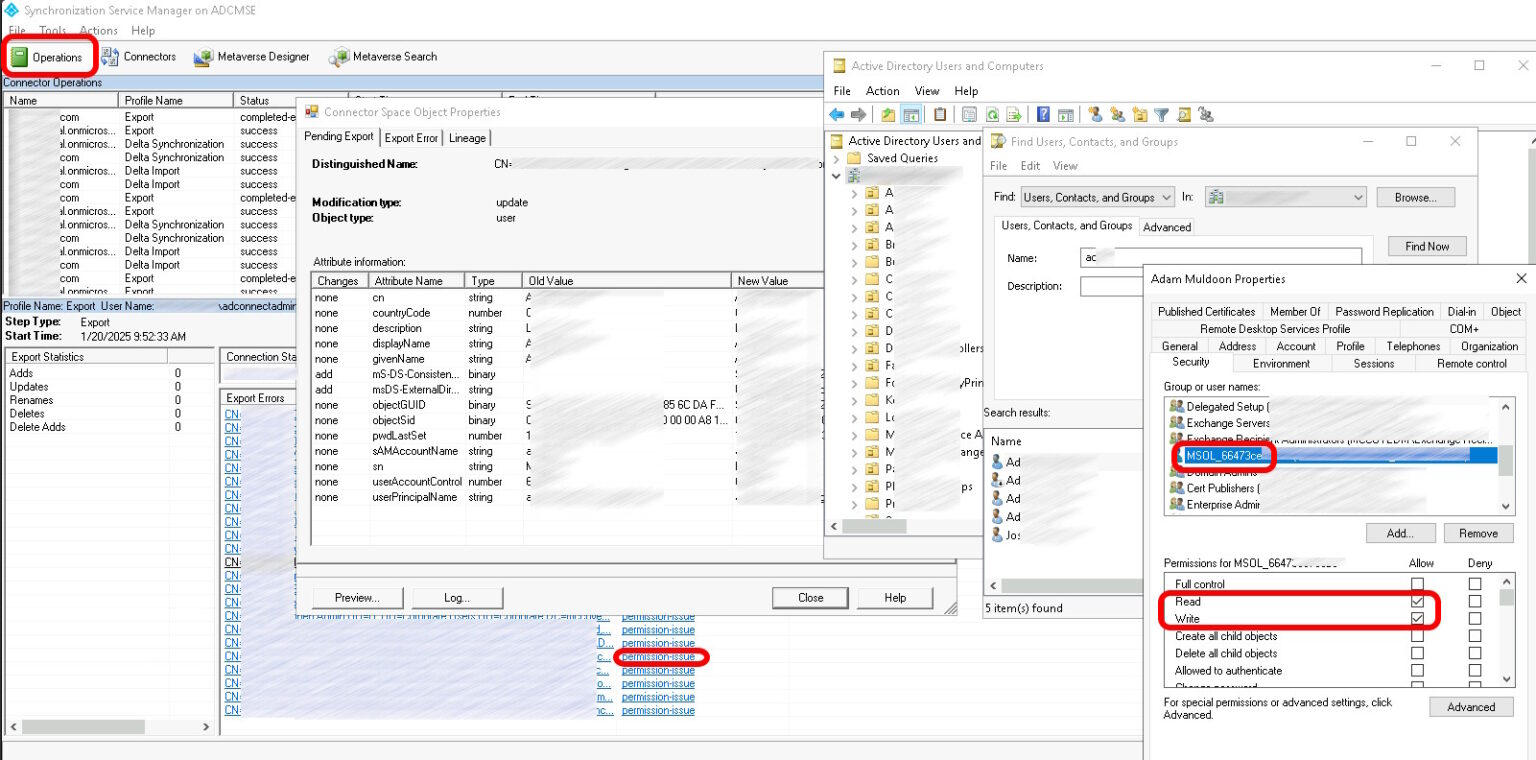This screenshot has width=1536, height=760.
Task: Open the 'In:' scope dropdown
Action: point(1357,197)
